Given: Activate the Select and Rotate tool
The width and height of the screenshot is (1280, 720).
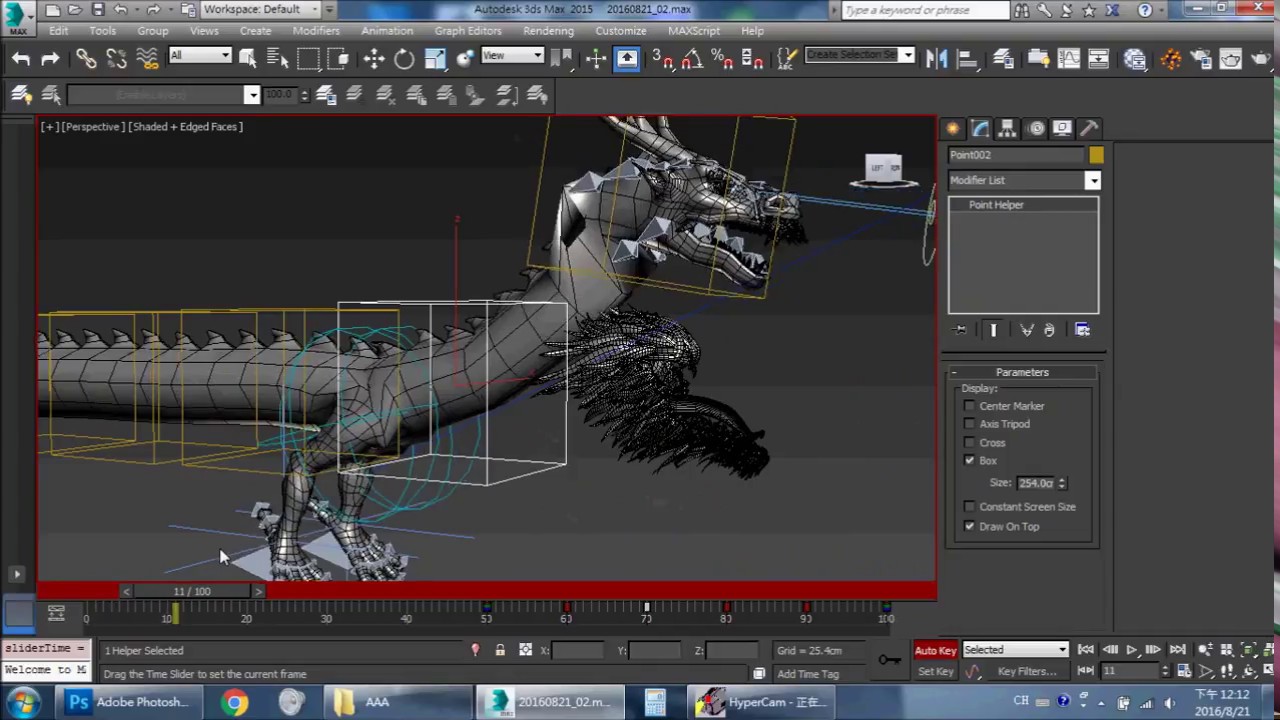Looking at the screenshot, I should pos(404,58).
